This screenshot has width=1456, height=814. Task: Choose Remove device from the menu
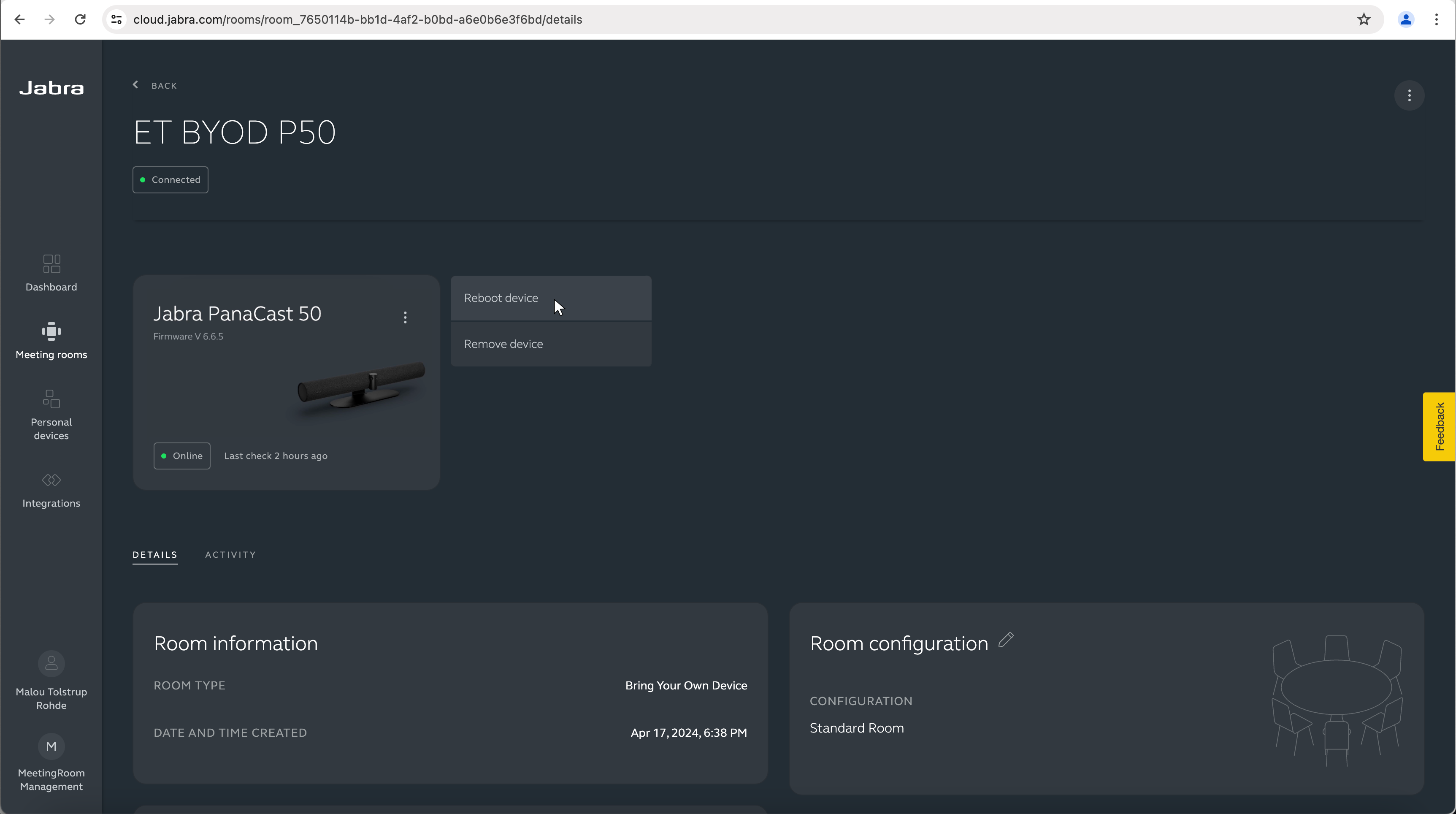pyautogui.click(x=551, y=344)
